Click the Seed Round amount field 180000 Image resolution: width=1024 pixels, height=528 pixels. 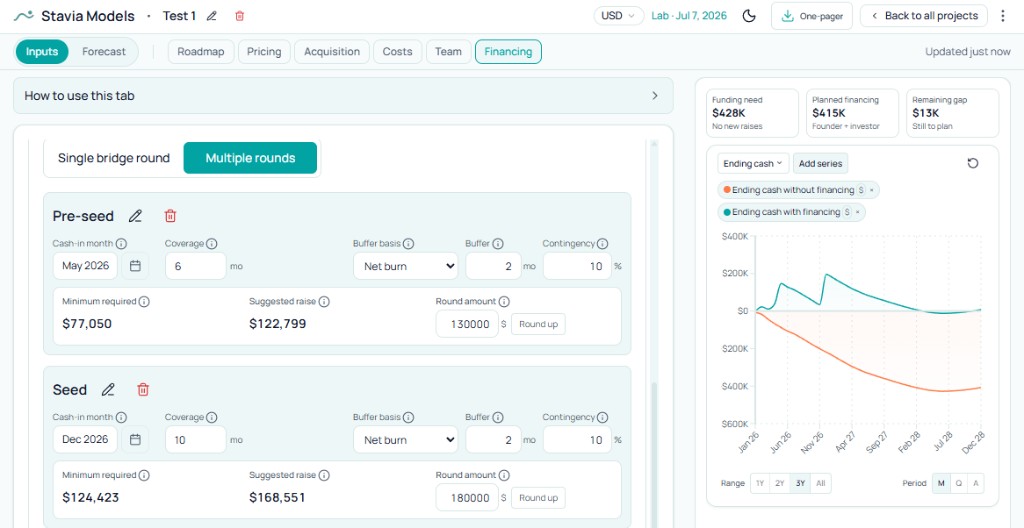467,498
